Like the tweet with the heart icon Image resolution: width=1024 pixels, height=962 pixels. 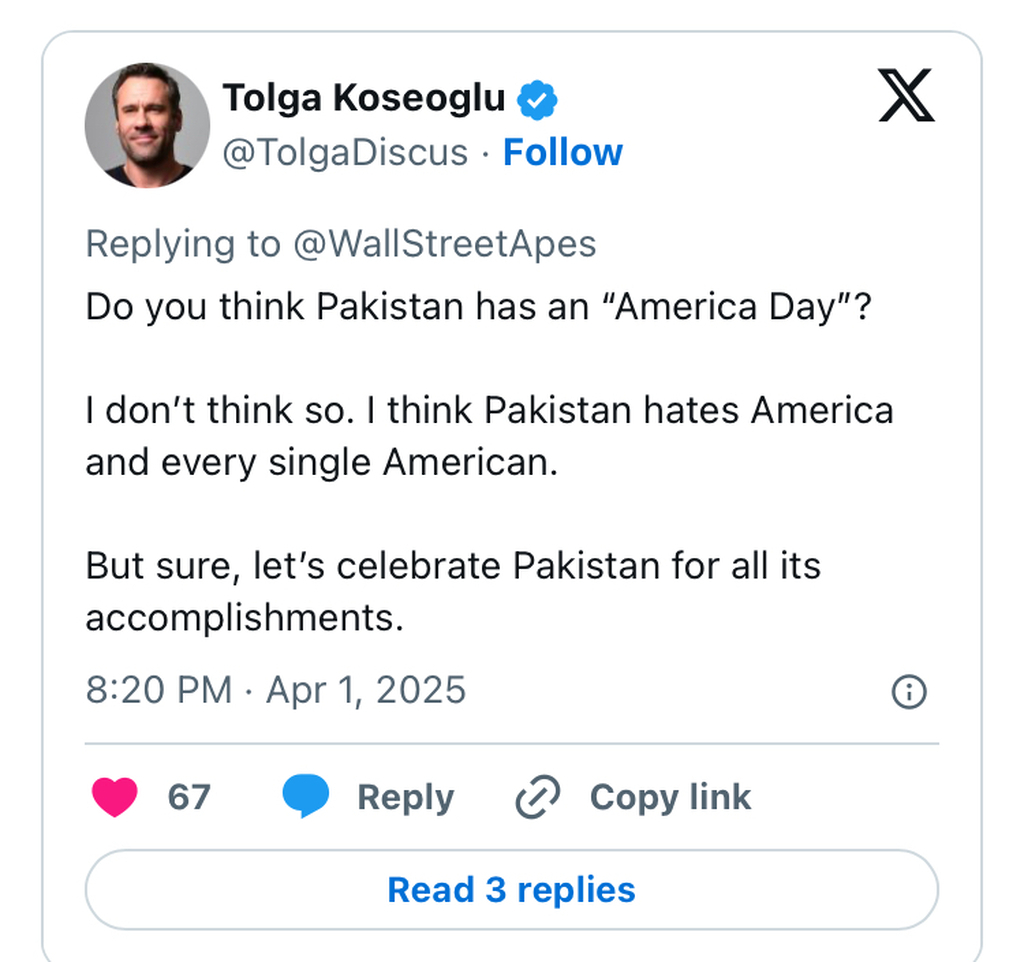pos(115,797)
